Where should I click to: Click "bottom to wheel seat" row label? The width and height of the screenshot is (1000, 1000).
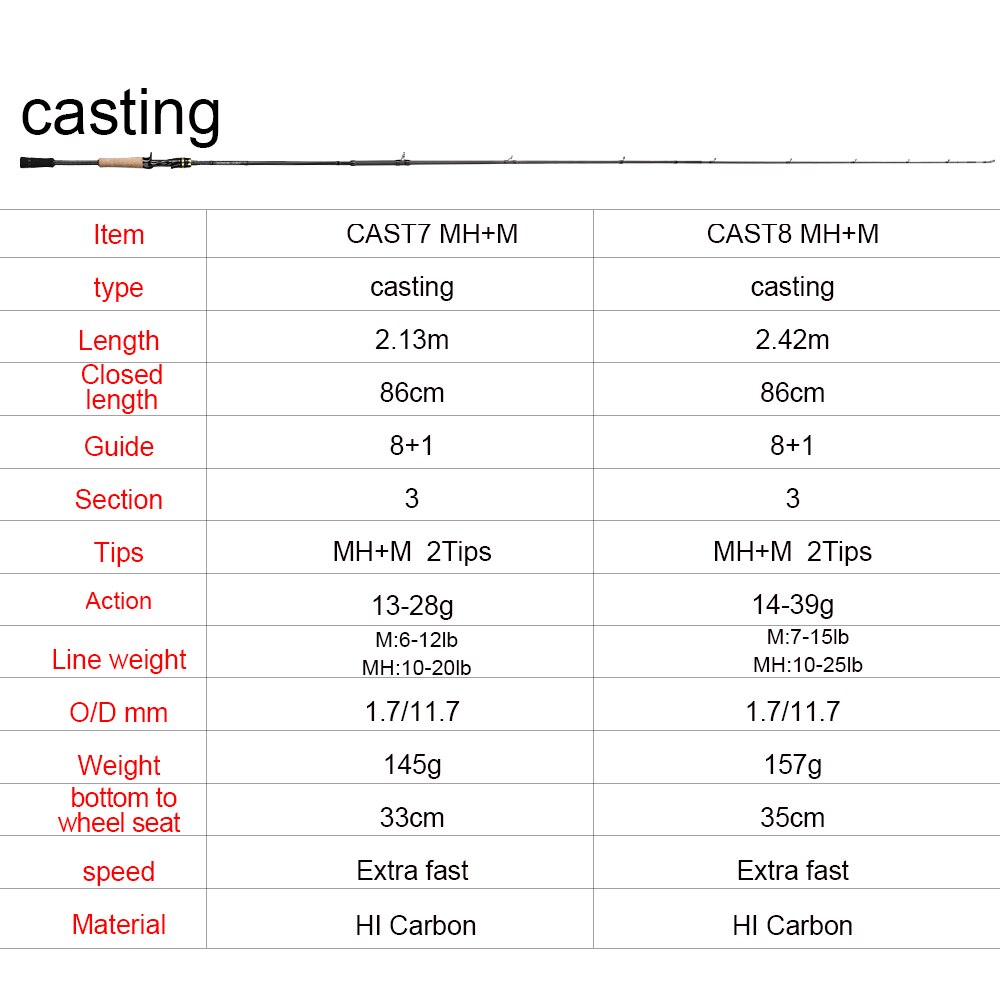click(120, 811)
